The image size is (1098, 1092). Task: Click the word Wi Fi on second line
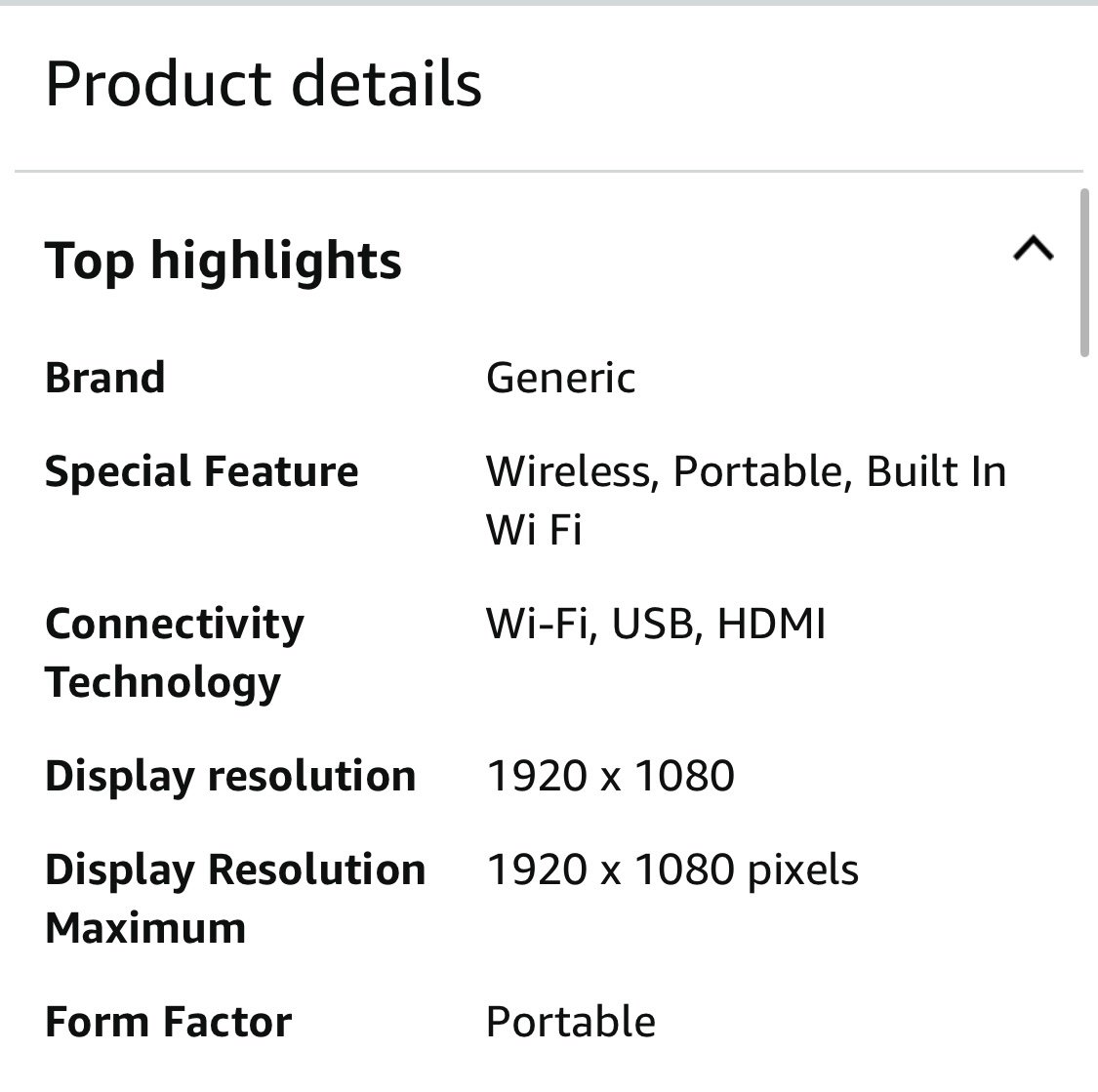(534, 529)
